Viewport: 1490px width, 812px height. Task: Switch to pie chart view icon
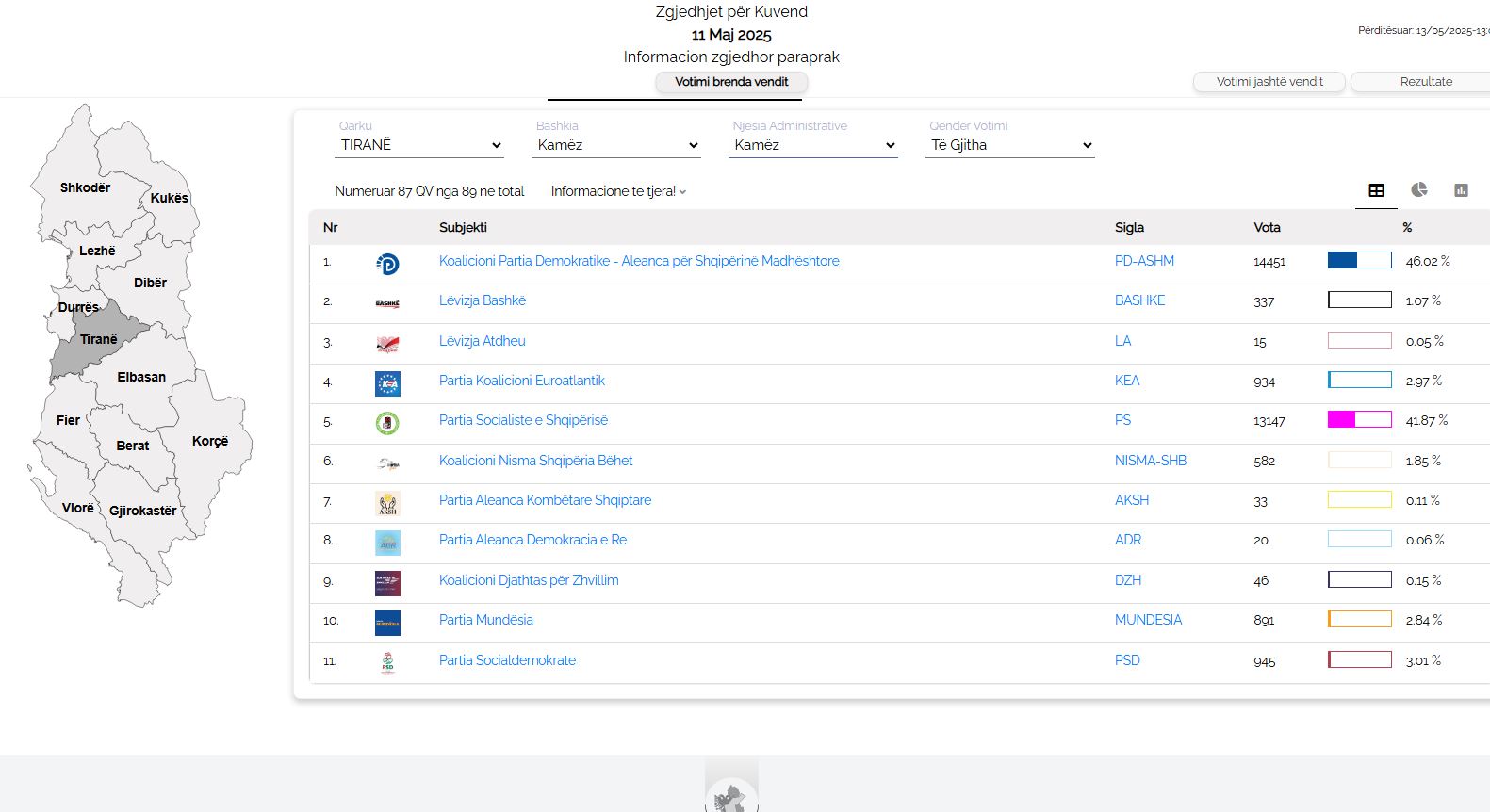(x=1418, y=190)
